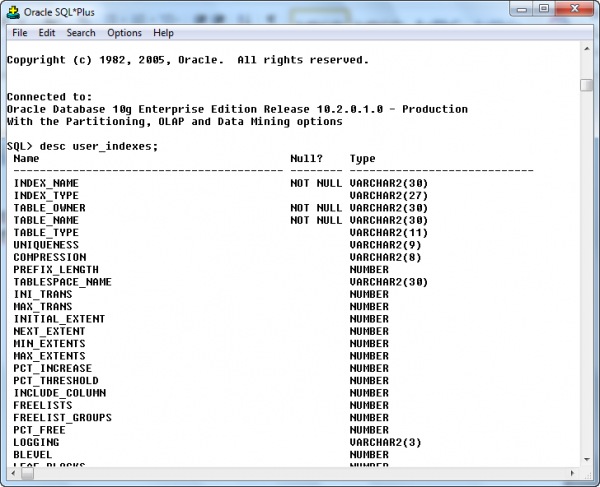600x487 pixels.
Task: Open the Help menu
Action: click(163, 33)
